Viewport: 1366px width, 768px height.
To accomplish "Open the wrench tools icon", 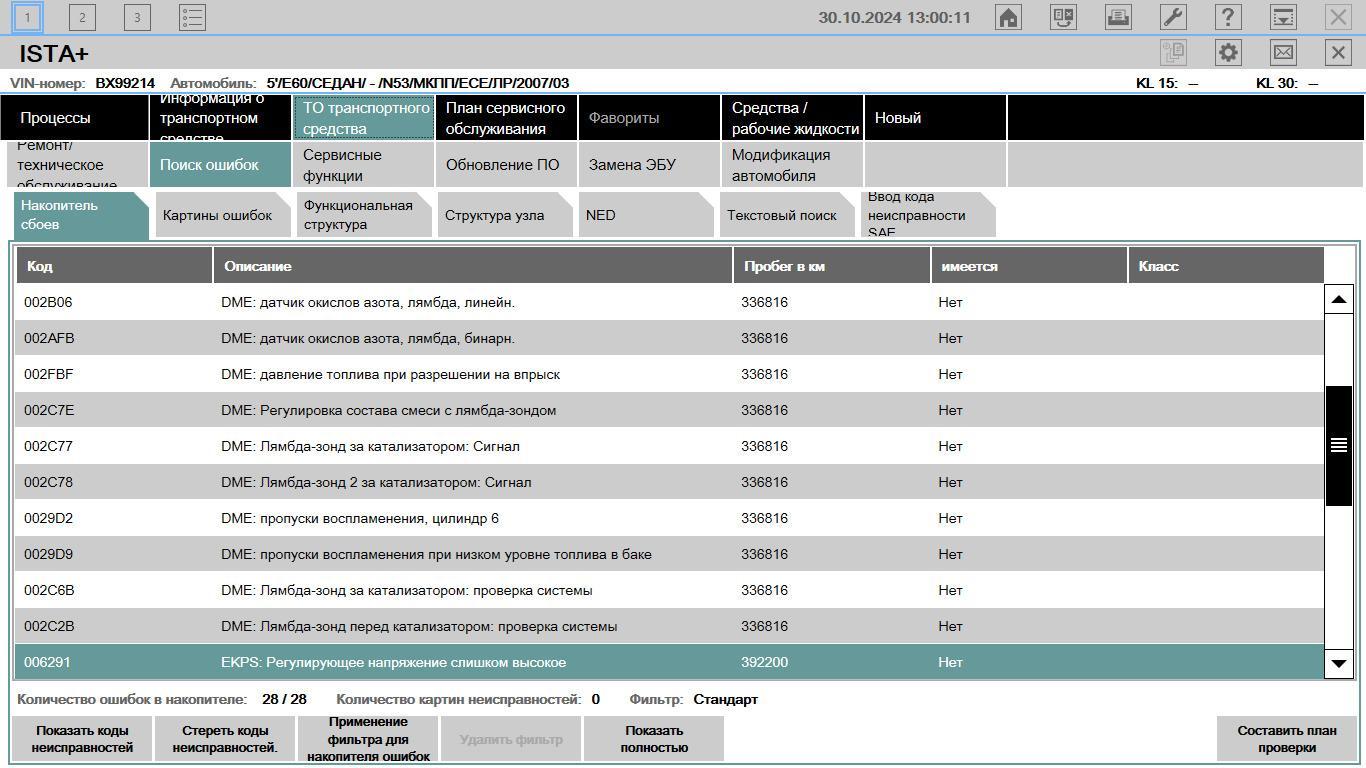I will click(1173, 17).
